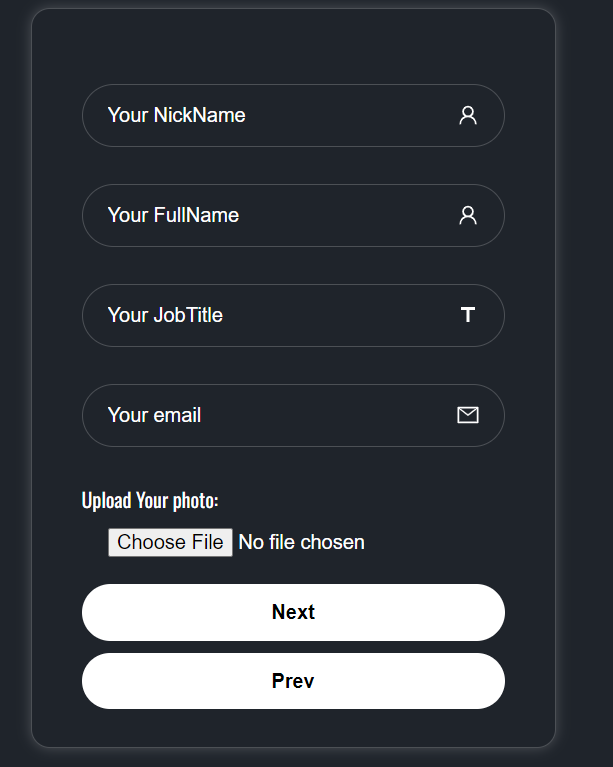The image size is (613, 767).
Task: Click the "Your NickName" placeholder text
Action: pyautogui.click(x=176, y=115)
